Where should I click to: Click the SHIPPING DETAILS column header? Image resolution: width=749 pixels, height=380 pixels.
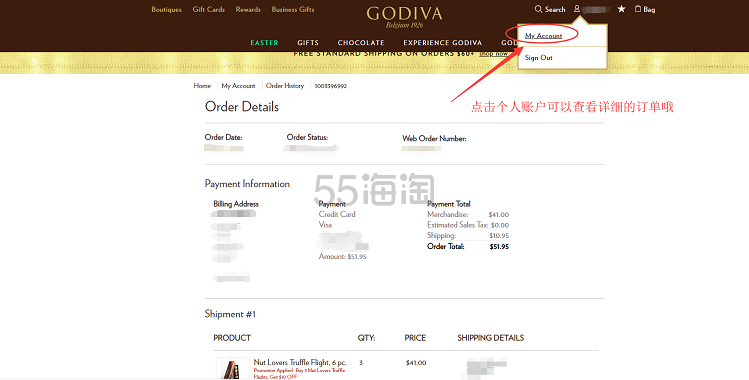click(491, 338)
